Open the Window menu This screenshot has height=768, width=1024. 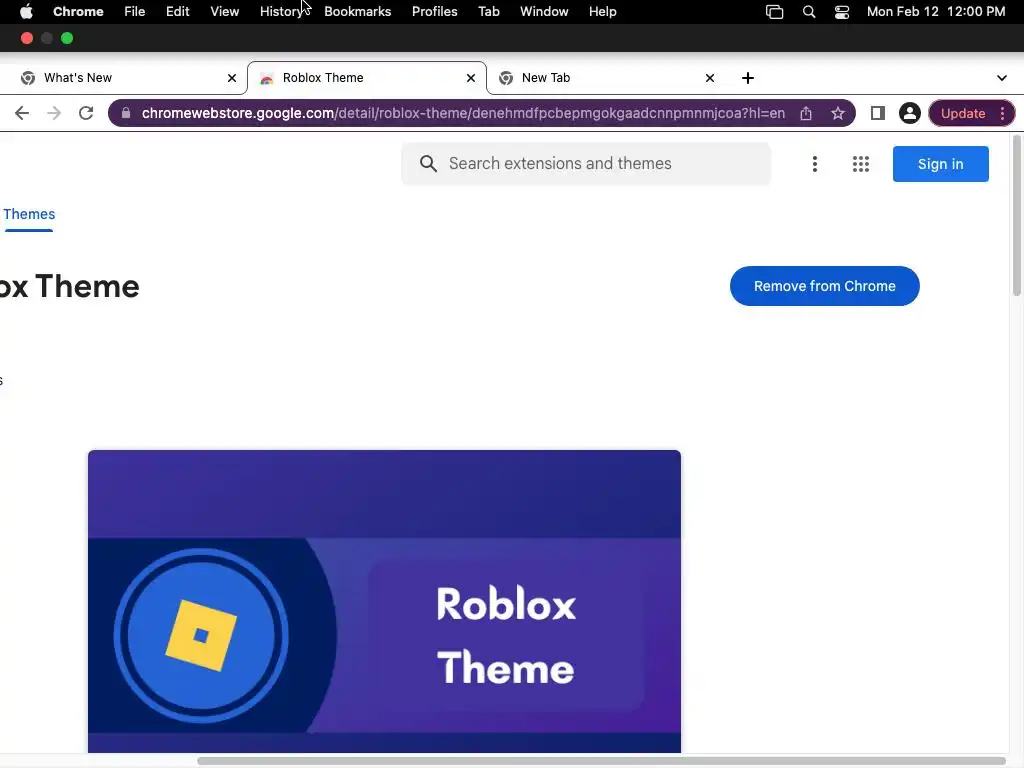point(544,12)
